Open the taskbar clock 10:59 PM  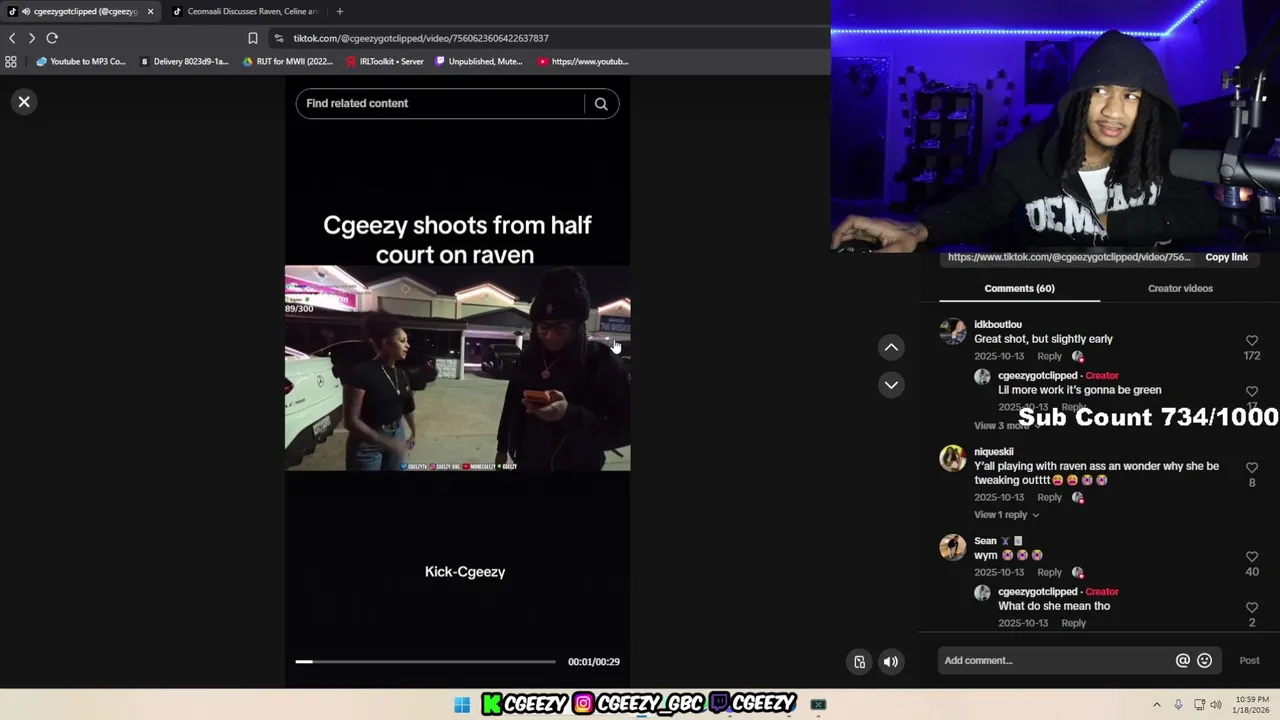(x=1252, y=705)
